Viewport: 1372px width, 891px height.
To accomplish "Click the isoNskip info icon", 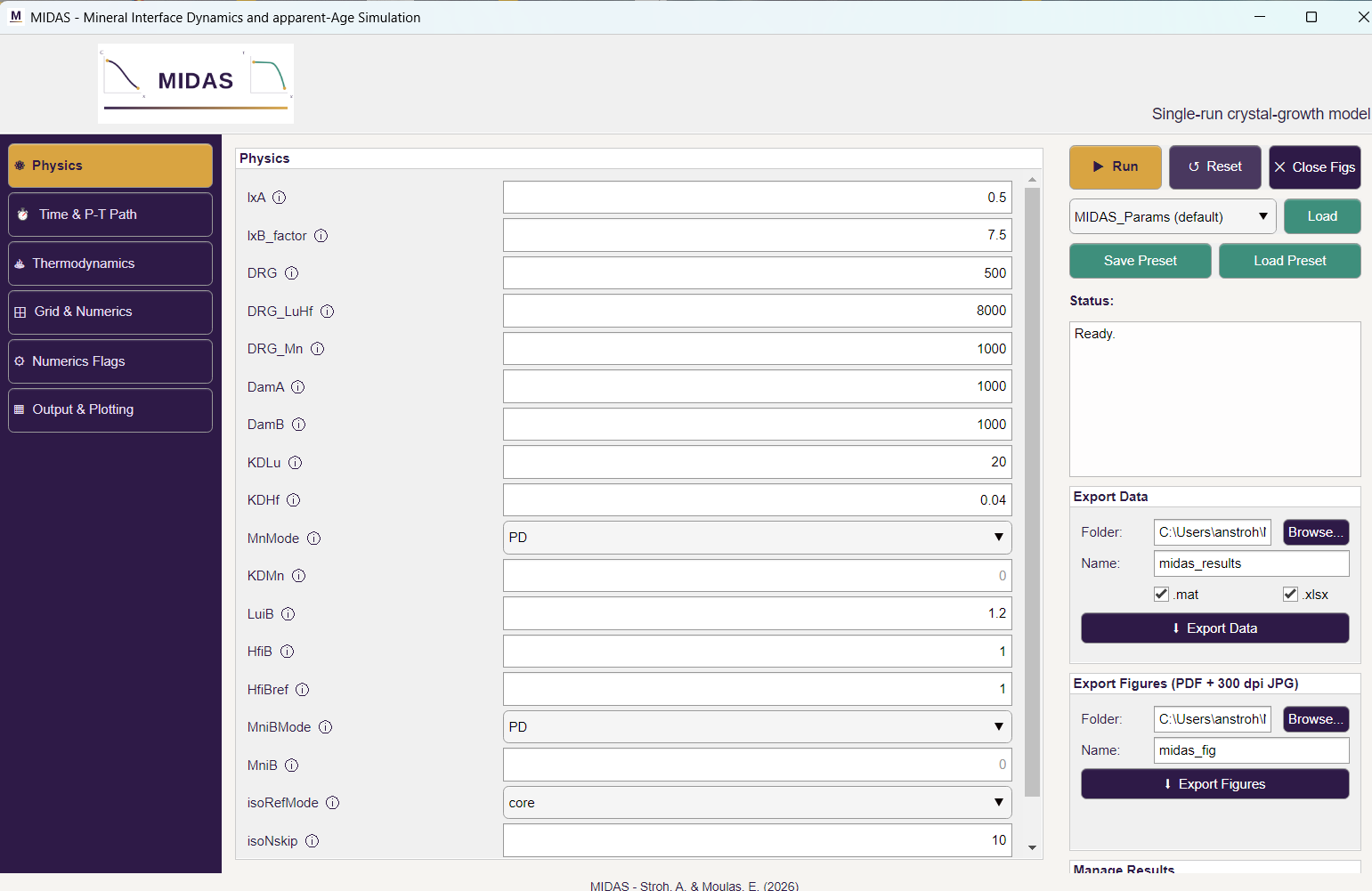I will click(312, 841).
